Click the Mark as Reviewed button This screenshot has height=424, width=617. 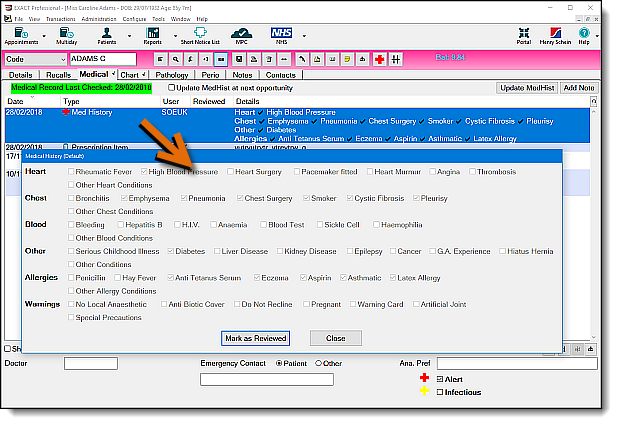tap(255, 338)
